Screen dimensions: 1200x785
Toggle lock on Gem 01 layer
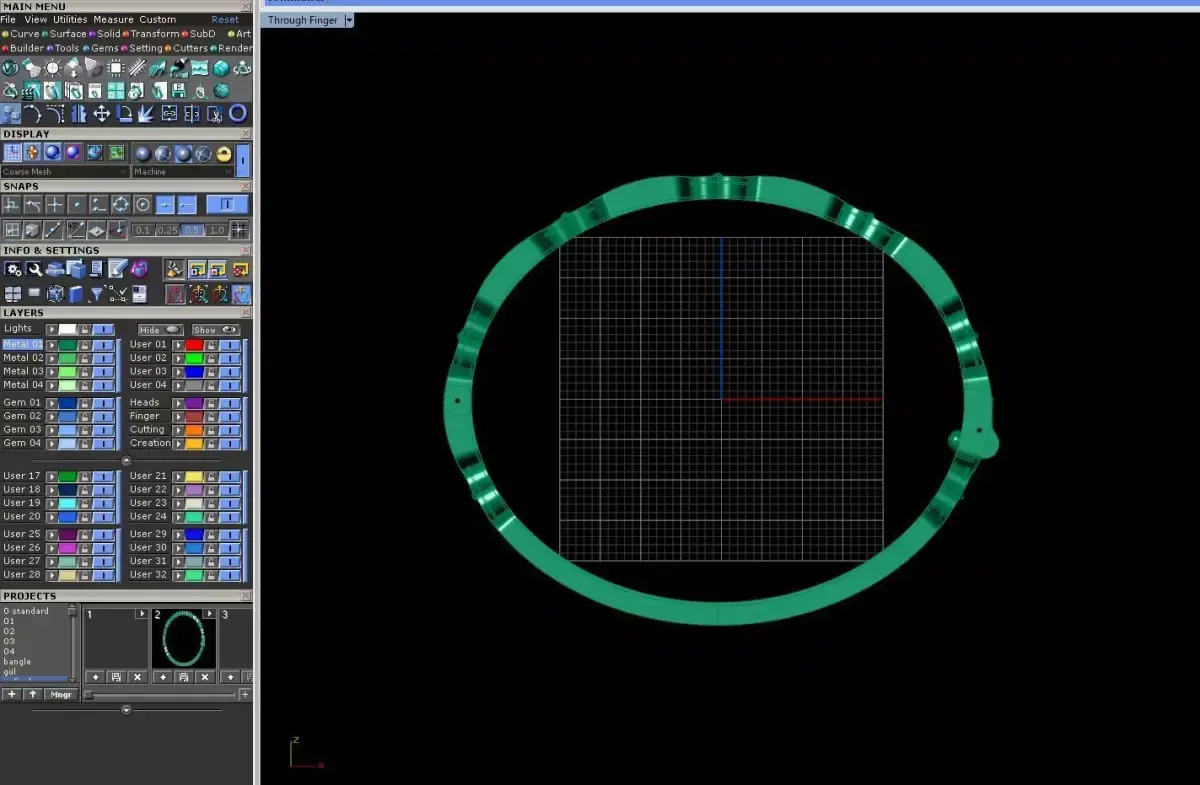(x=85, y=403)
